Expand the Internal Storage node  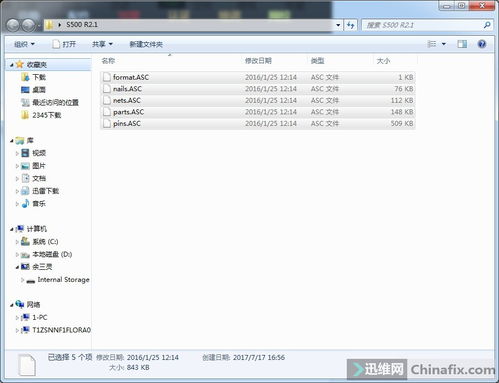(22, 280)
